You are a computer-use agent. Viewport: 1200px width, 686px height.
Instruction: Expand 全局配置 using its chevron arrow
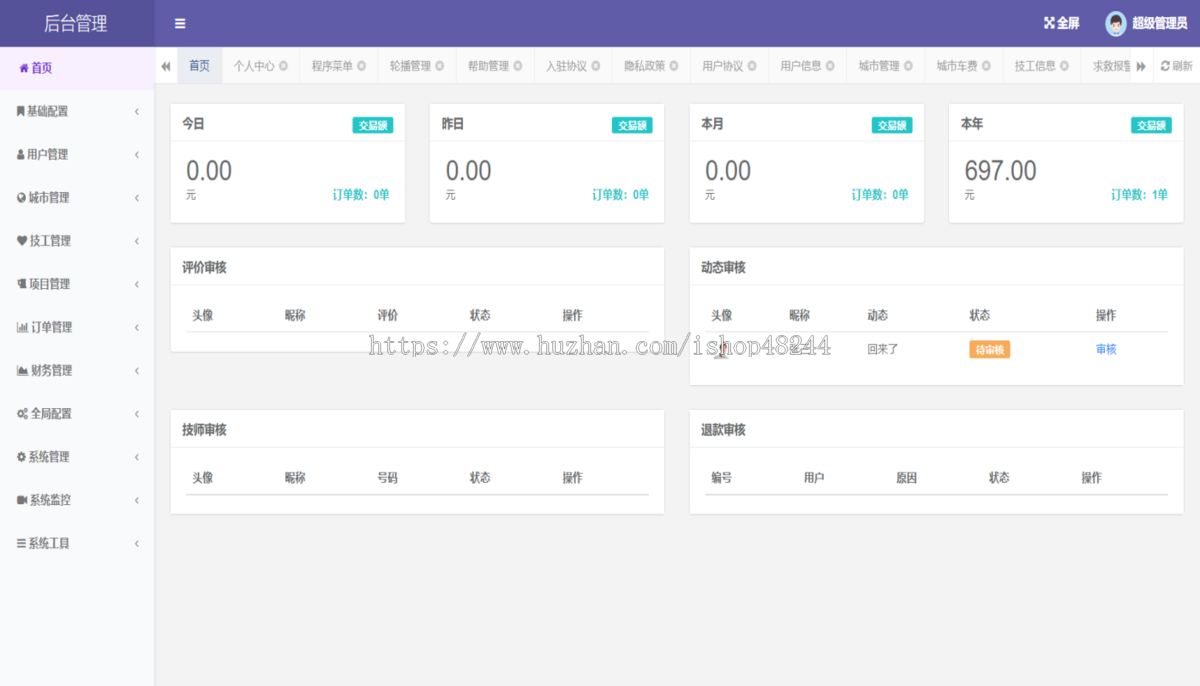point(136,413)
